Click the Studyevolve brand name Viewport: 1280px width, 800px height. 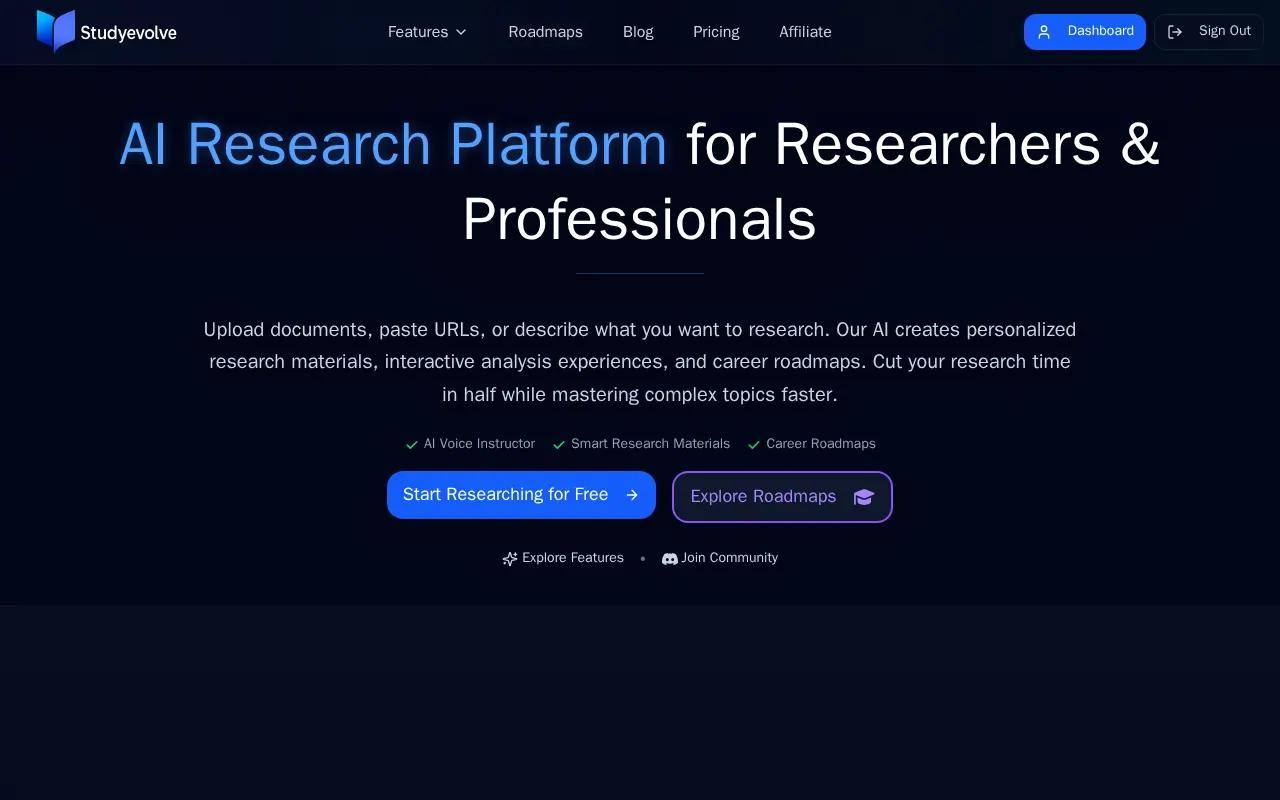(x=128, y=33)
